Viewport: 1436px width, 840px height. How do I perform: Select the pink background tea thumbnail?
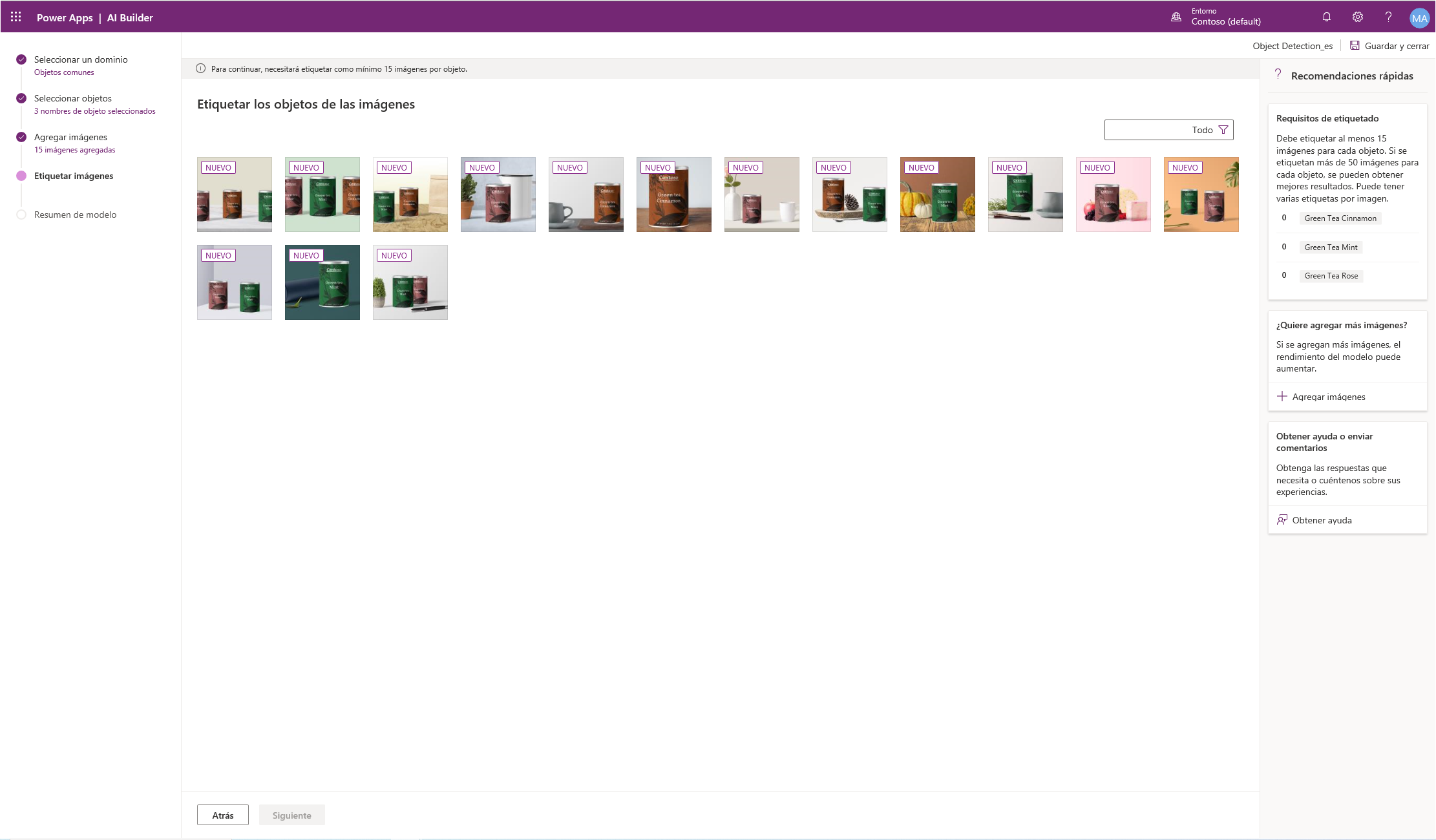coord(1114,194)
